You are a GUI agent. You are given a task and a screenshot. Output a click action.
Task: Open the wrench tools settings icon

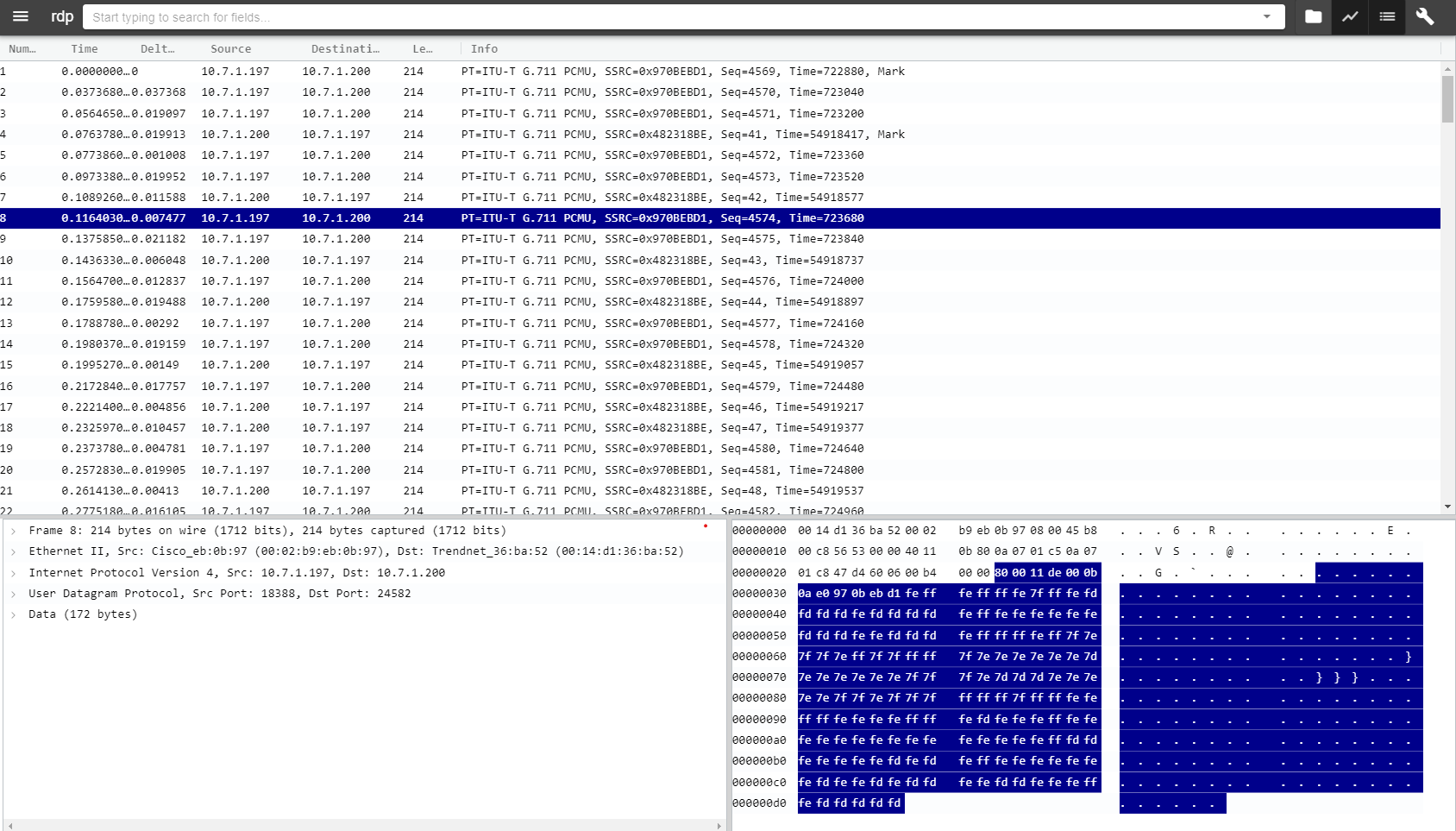[1425, 16]
